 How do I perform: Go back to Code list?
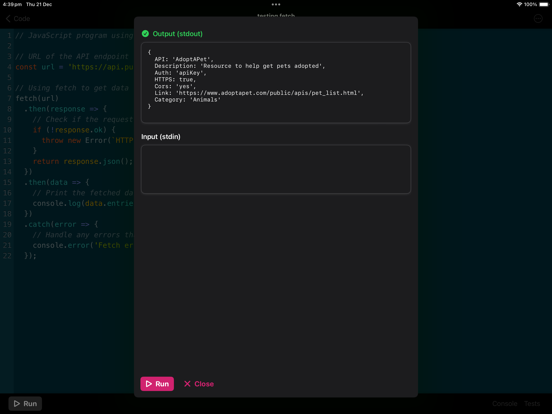(x=18, y=19)
